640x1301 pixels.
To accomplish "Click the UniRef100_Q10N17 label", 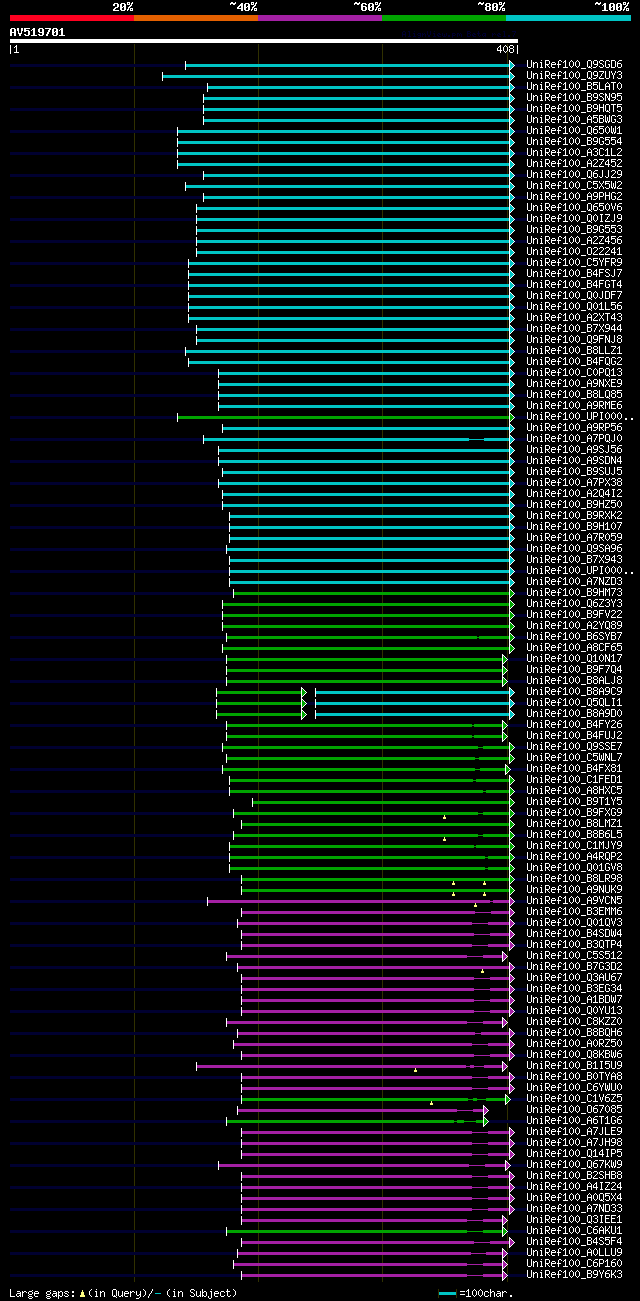I will click(574, 659).
